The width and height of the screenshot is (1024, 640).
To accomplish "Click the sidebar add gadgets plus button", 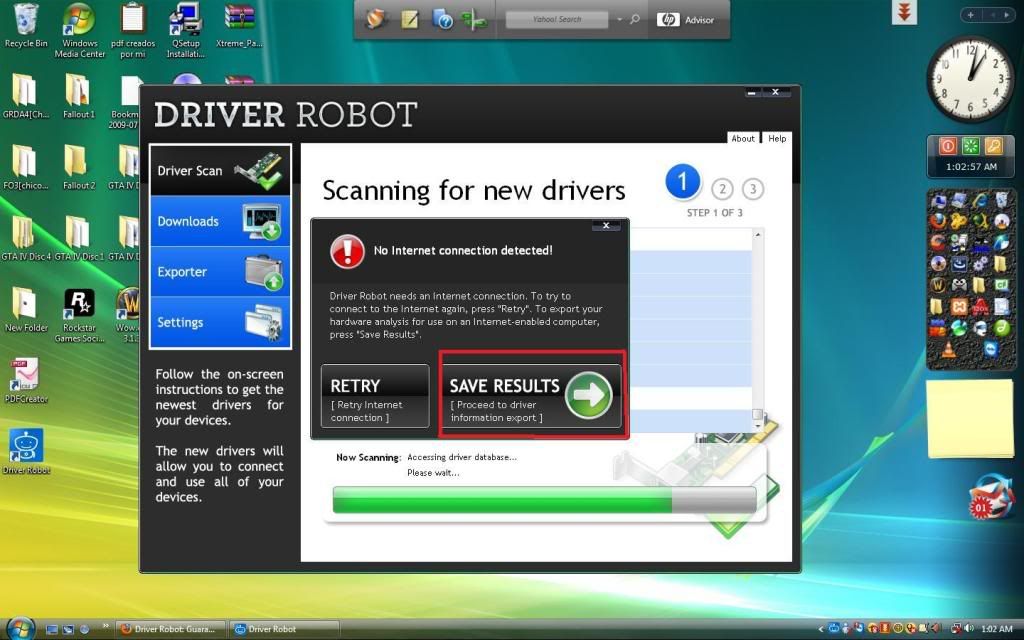I will click(970, 15).
